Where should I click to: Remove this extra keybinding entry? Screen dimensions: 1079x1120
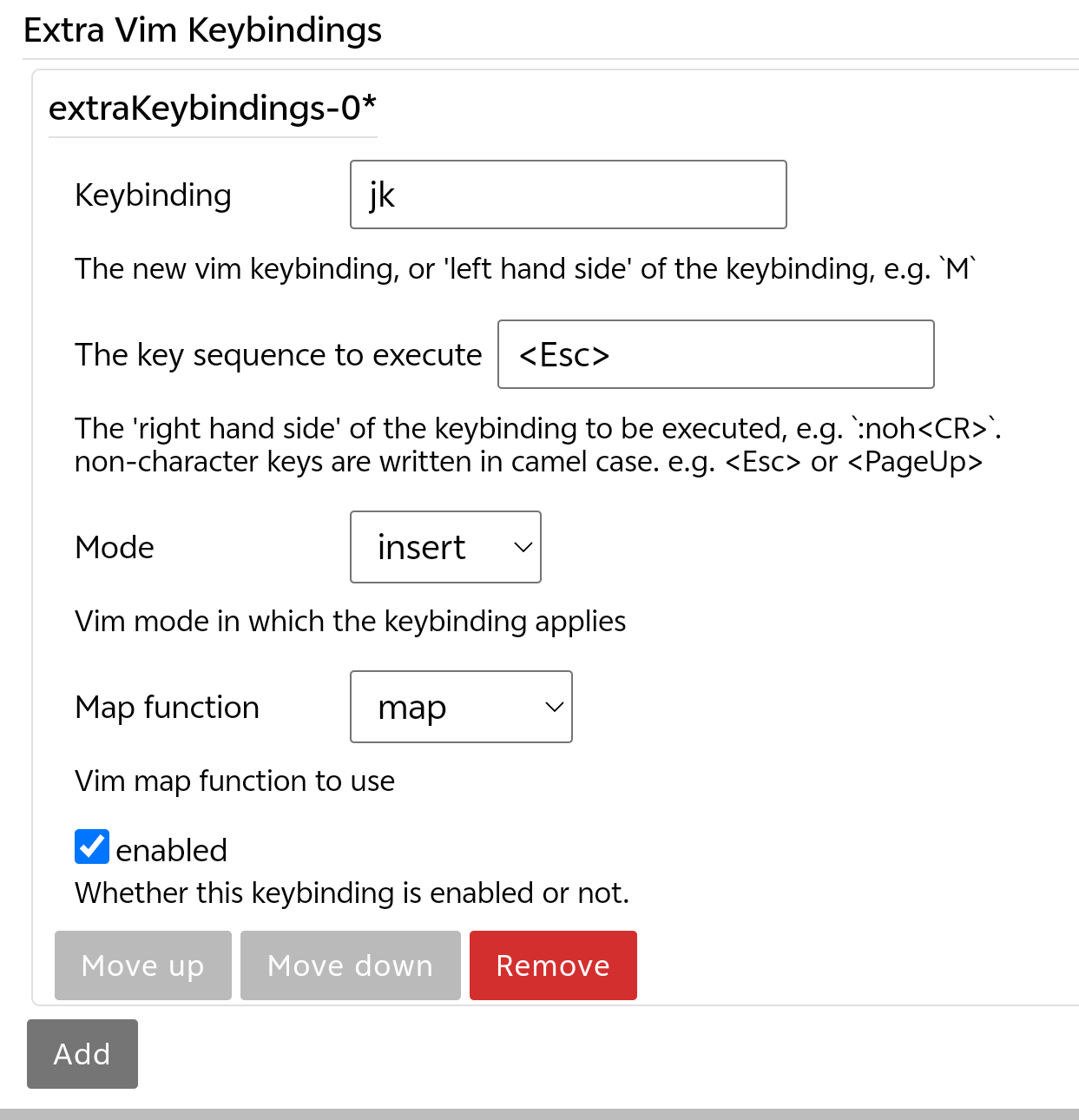pyautogui.click(x=553, y=965)
